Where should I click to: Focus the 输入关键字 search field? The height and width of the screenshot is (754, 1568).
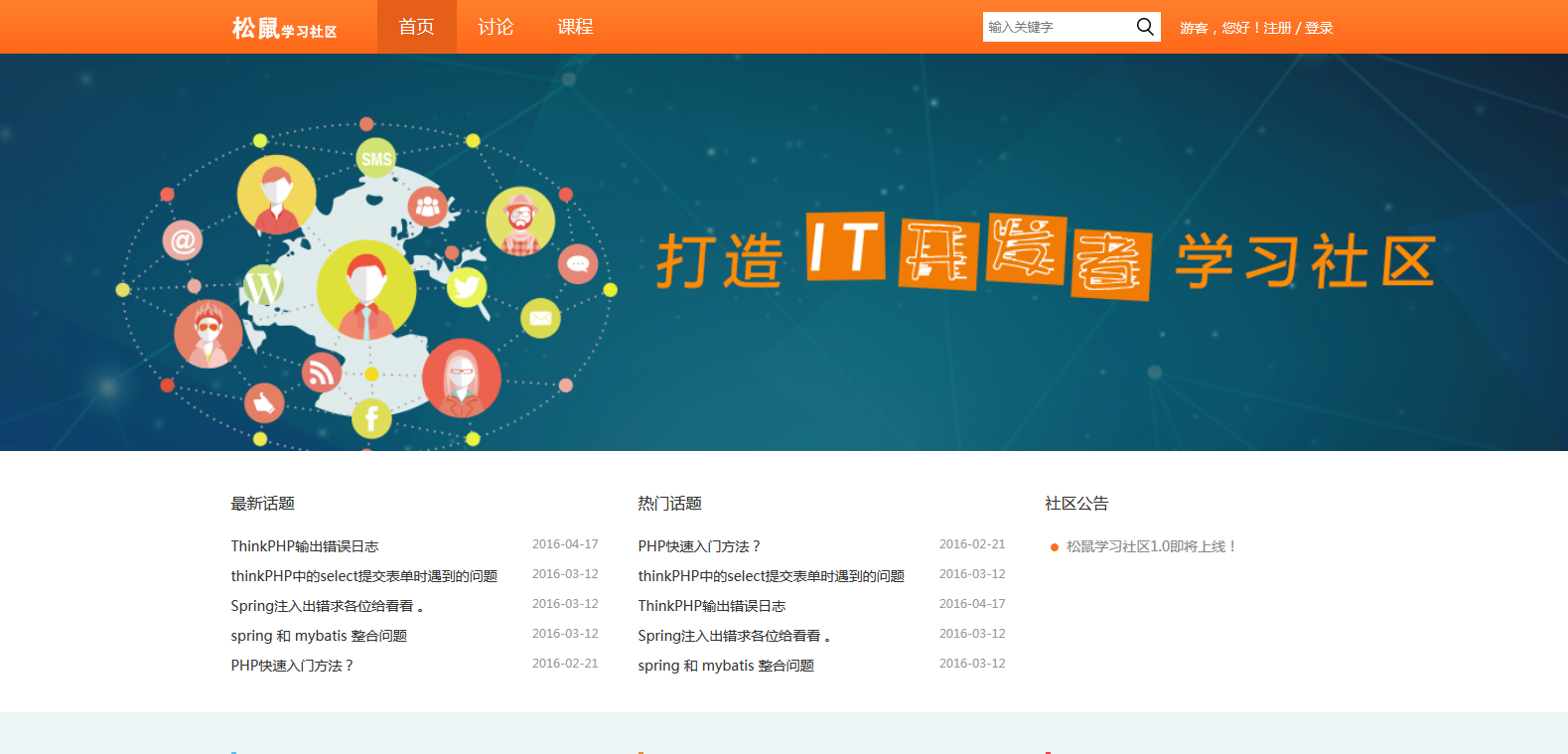[x=1057, y=27]
